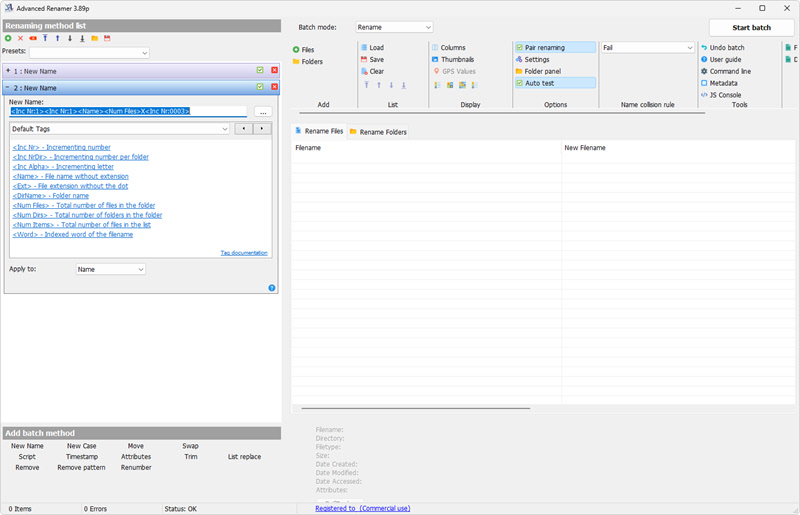This screenshot has width=800, height=515.
Task: Go to previous tag group arrow
Action: pos(244,129)
